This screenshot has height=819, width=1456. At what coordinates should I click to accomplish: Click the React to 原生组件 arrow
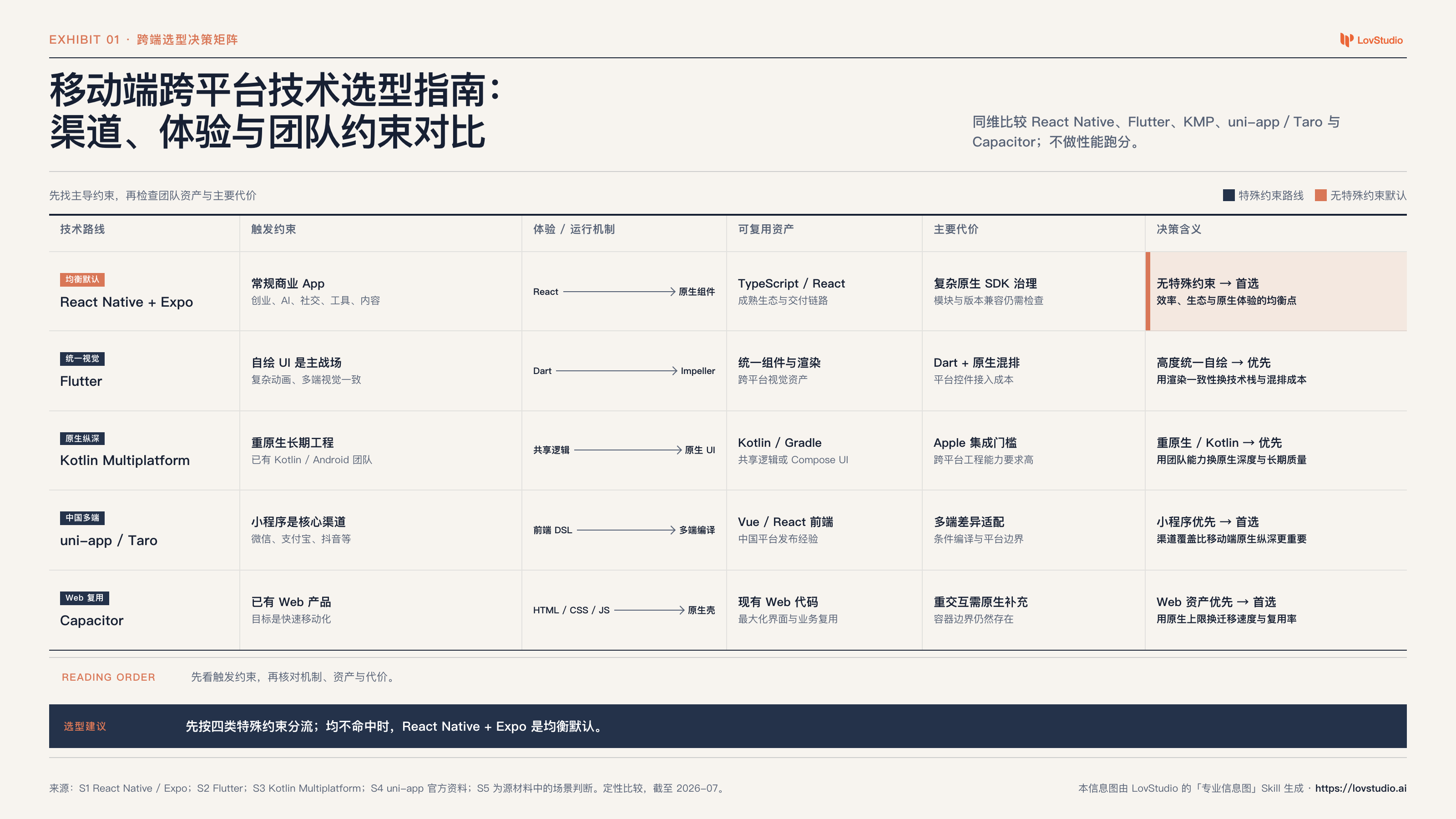[x=619, y=292]
